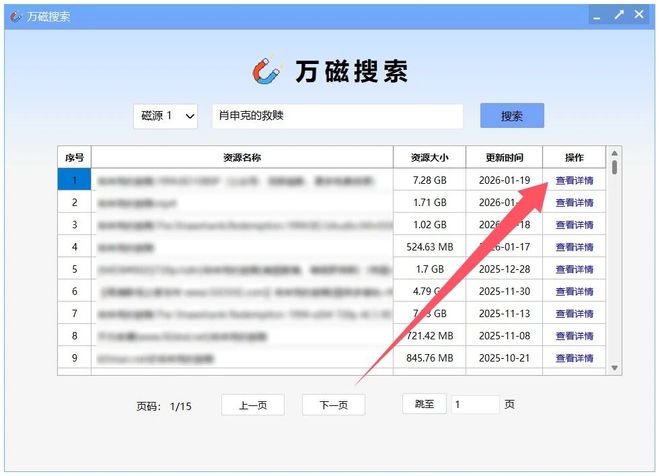
Task: Click the 操作 column header
Action: (574, 157)
